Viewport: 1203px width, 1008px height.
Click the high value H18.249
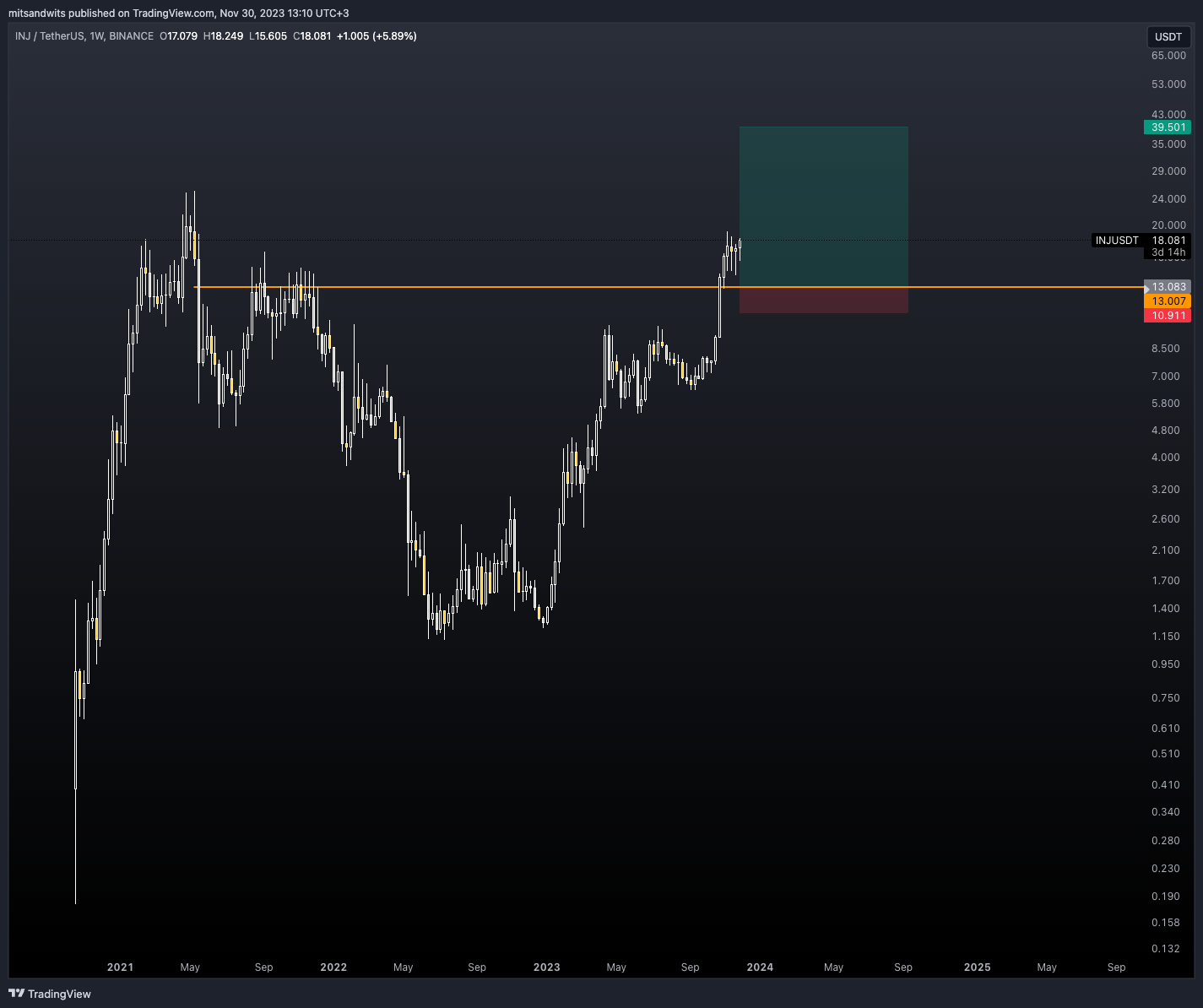pos(223,36)
